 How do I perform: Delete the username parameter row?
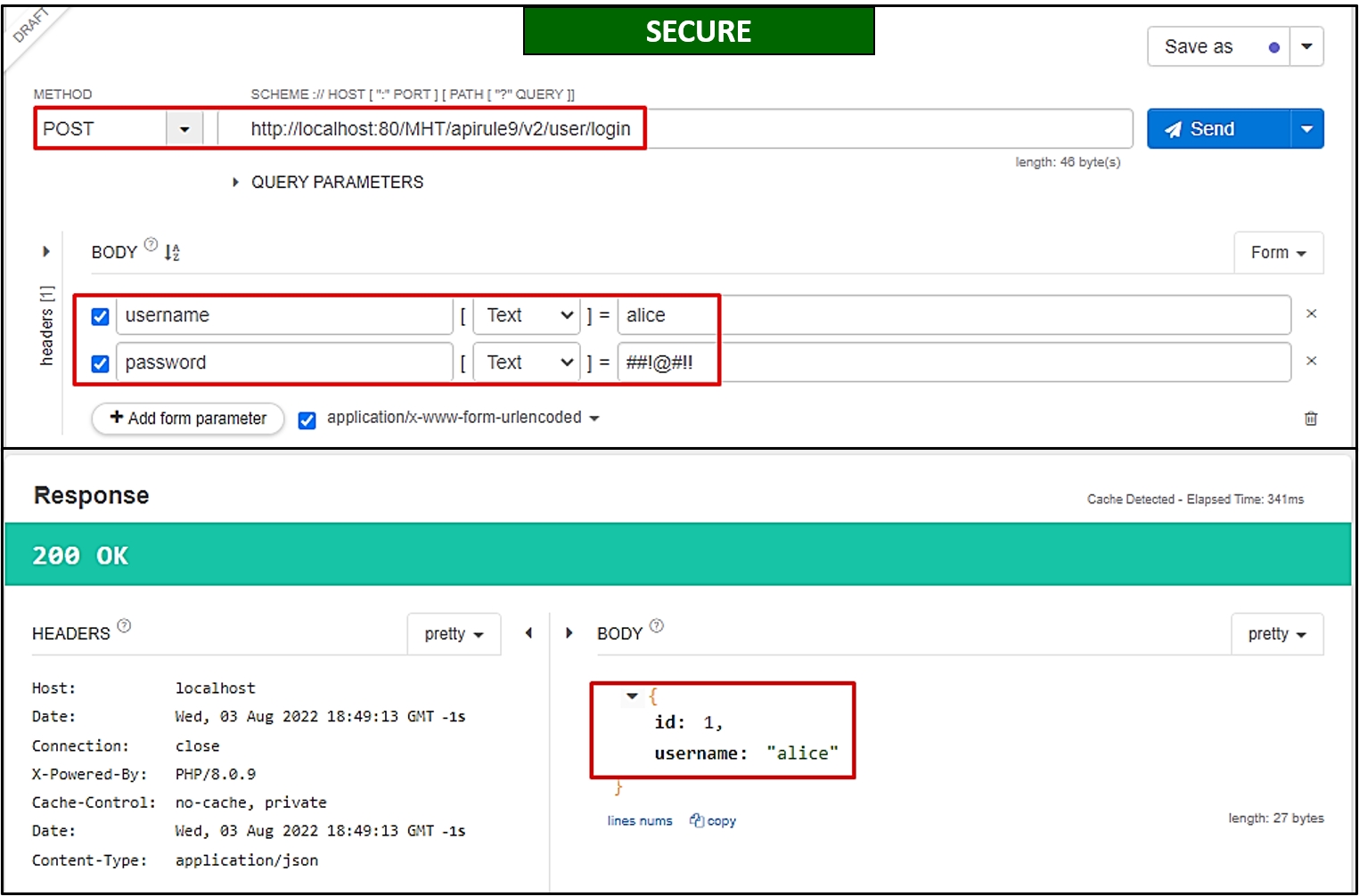click(x=1311, y=314)
